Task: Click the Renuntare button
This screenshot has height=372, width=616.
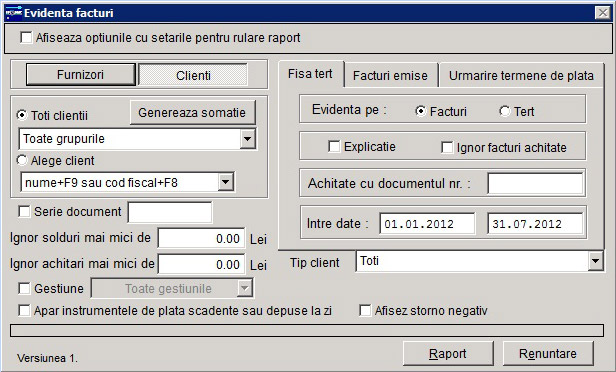Action: (x=548, y=354)
